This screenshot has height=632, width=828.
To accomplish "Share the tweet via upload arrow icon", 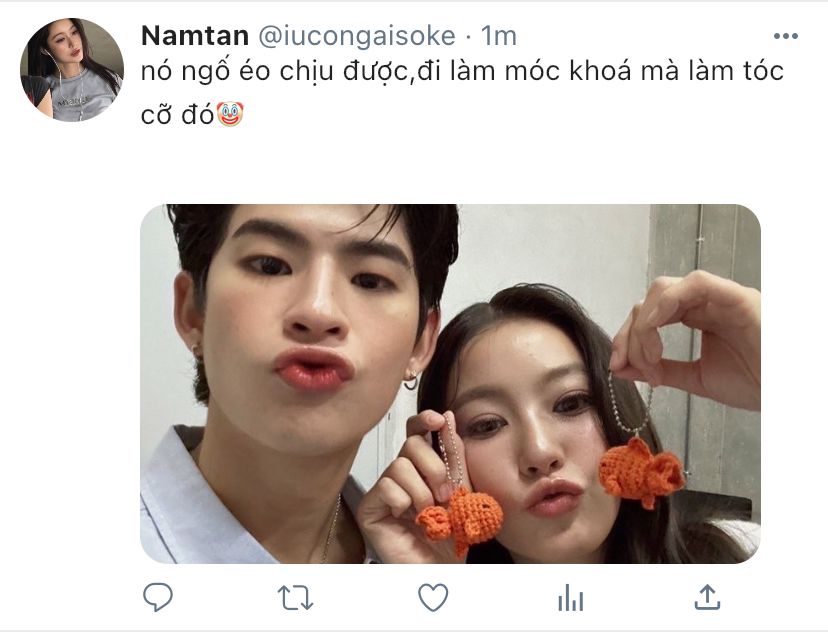I will (707, 597).
